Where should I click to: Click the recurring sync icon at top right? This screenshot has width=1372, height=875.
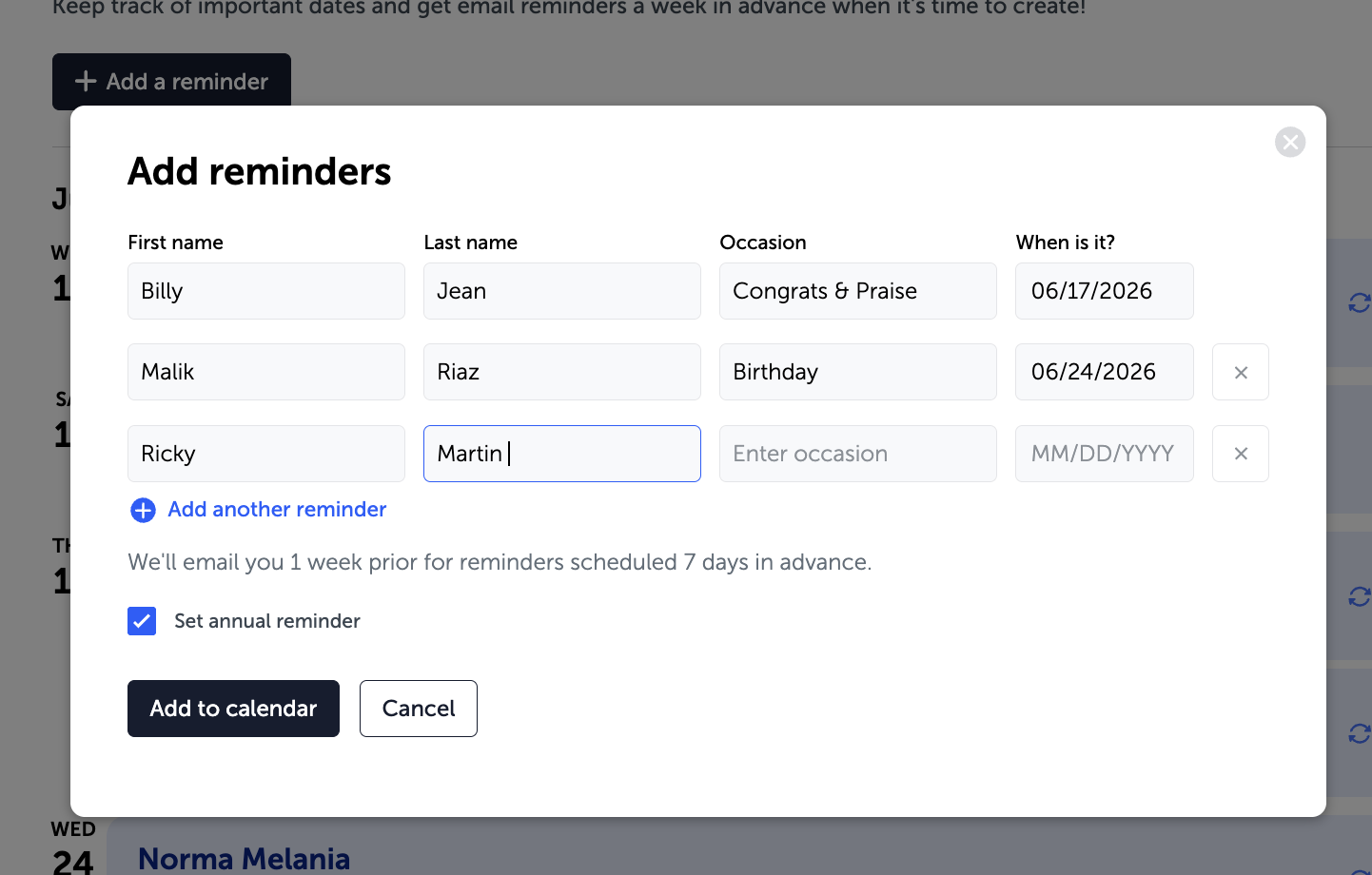coord(1360,302)
